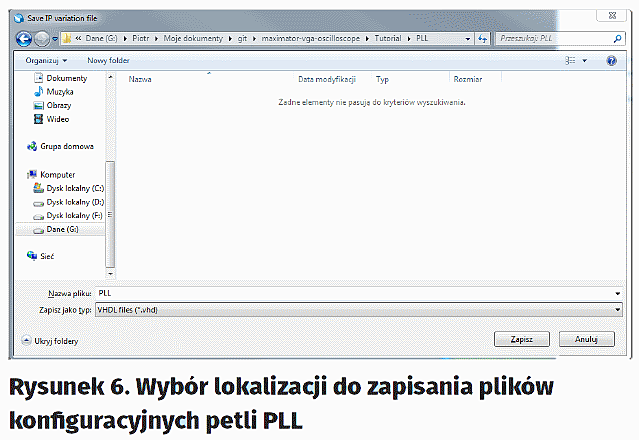Image resolution: width=639 pixels, height=440 pixels.
Task: Select Dysk lokalny (C:) drive
Action: coord(74,188)
